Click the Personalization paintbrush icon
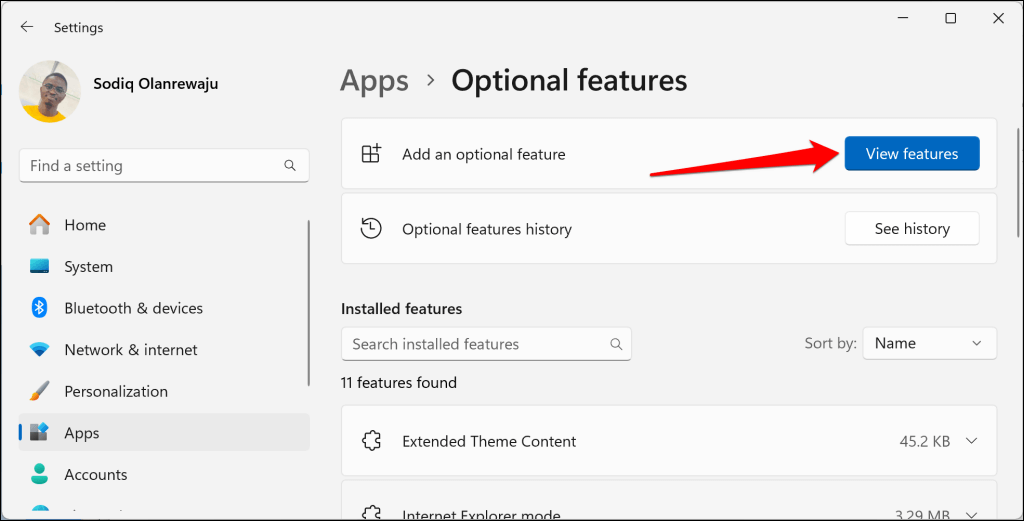Image resolution: width=1024 pixels, height=521 pixels. point(40,391)
